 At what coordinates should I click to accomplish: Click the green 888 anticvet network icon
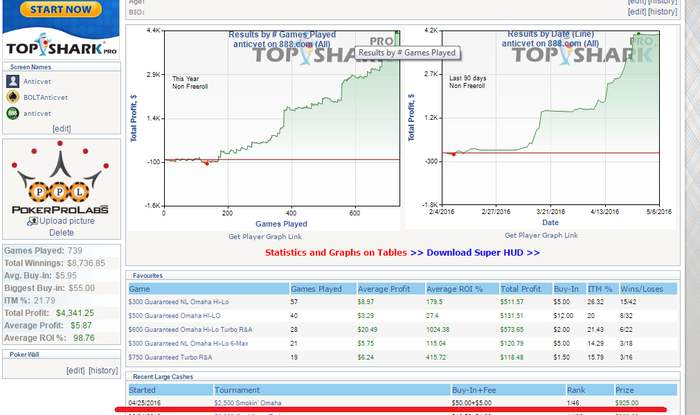click(x=12, y=113)
